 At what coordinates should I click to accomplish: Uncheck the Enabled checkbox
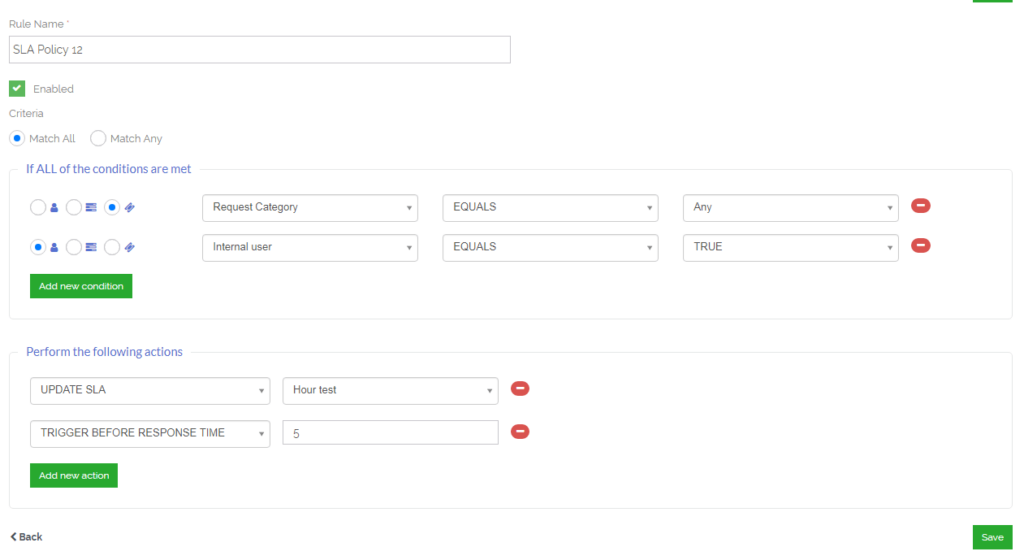tap(17, 88)
